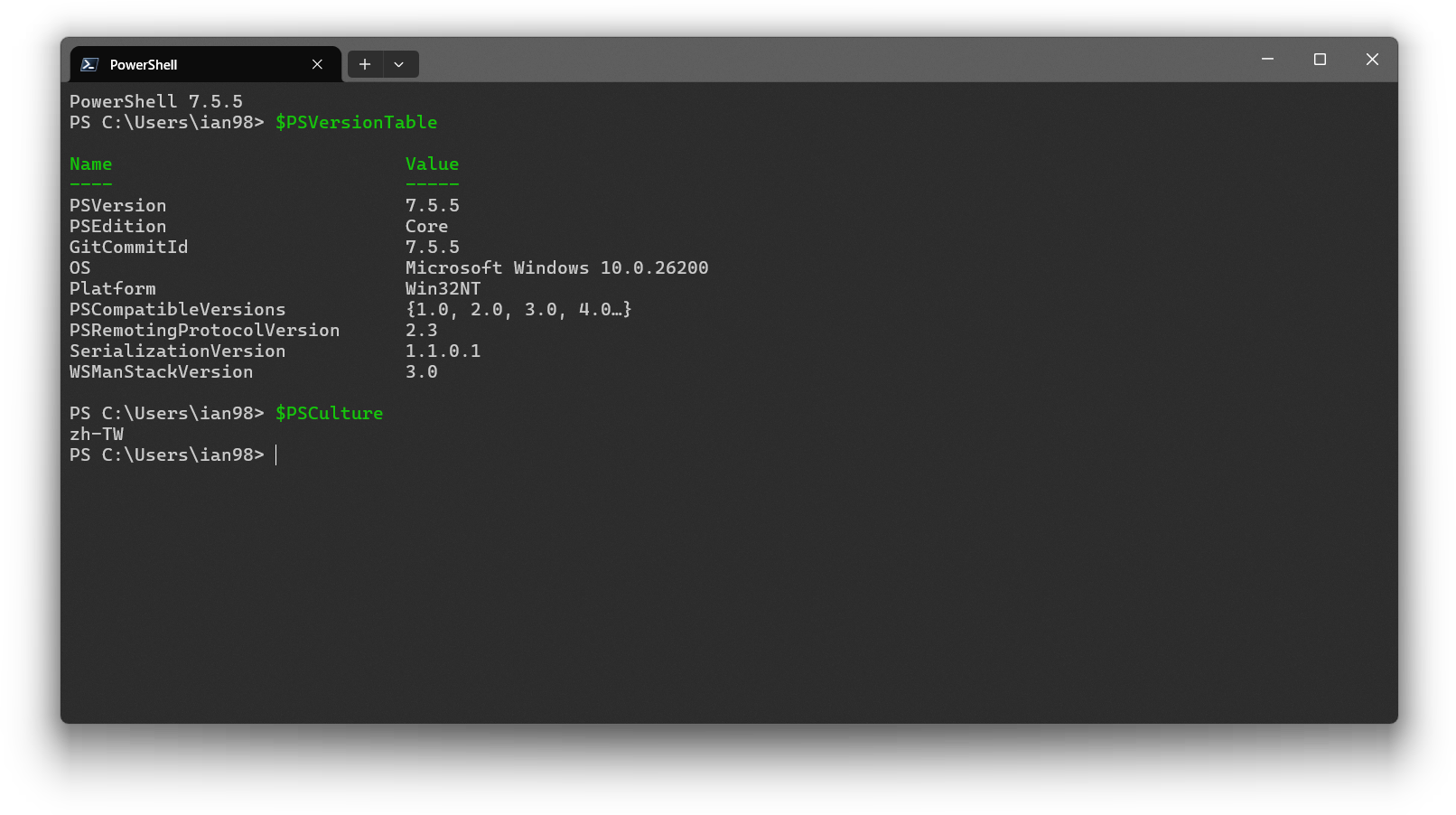Expand the new tab profile dropdown
The width and height of the screenshot is (1456, 815).
click(x=399, y=64)
